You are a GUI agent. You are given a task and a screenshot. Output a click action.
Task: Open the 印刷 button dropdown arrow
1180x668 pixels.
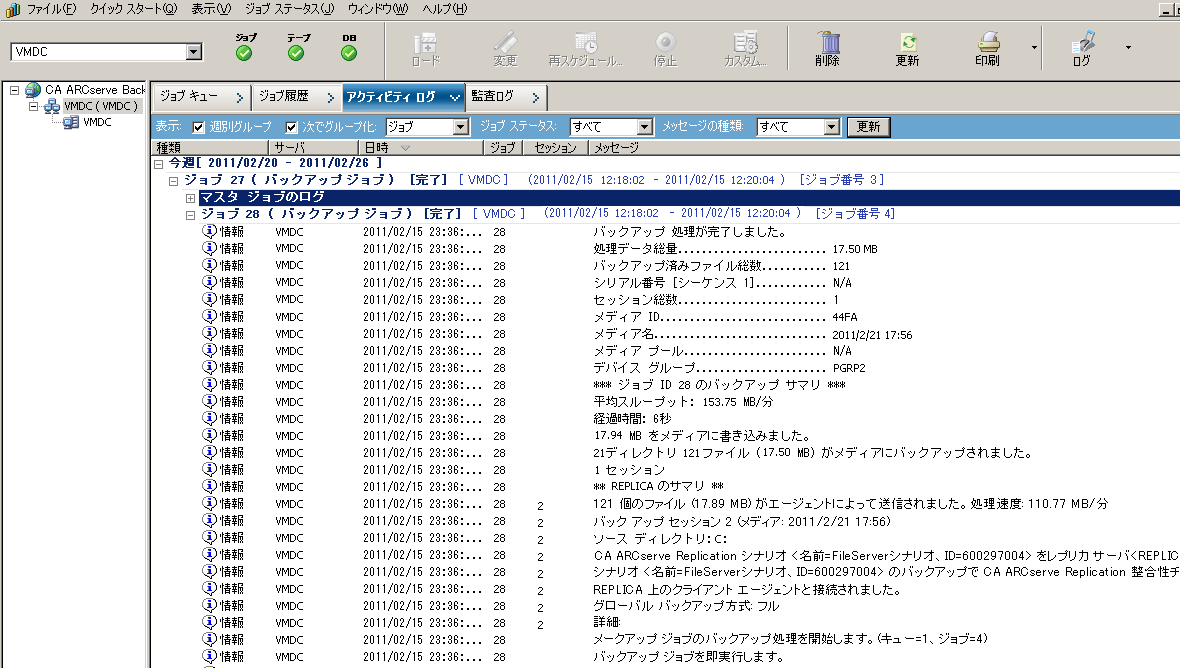click(x=1034, y=47)
